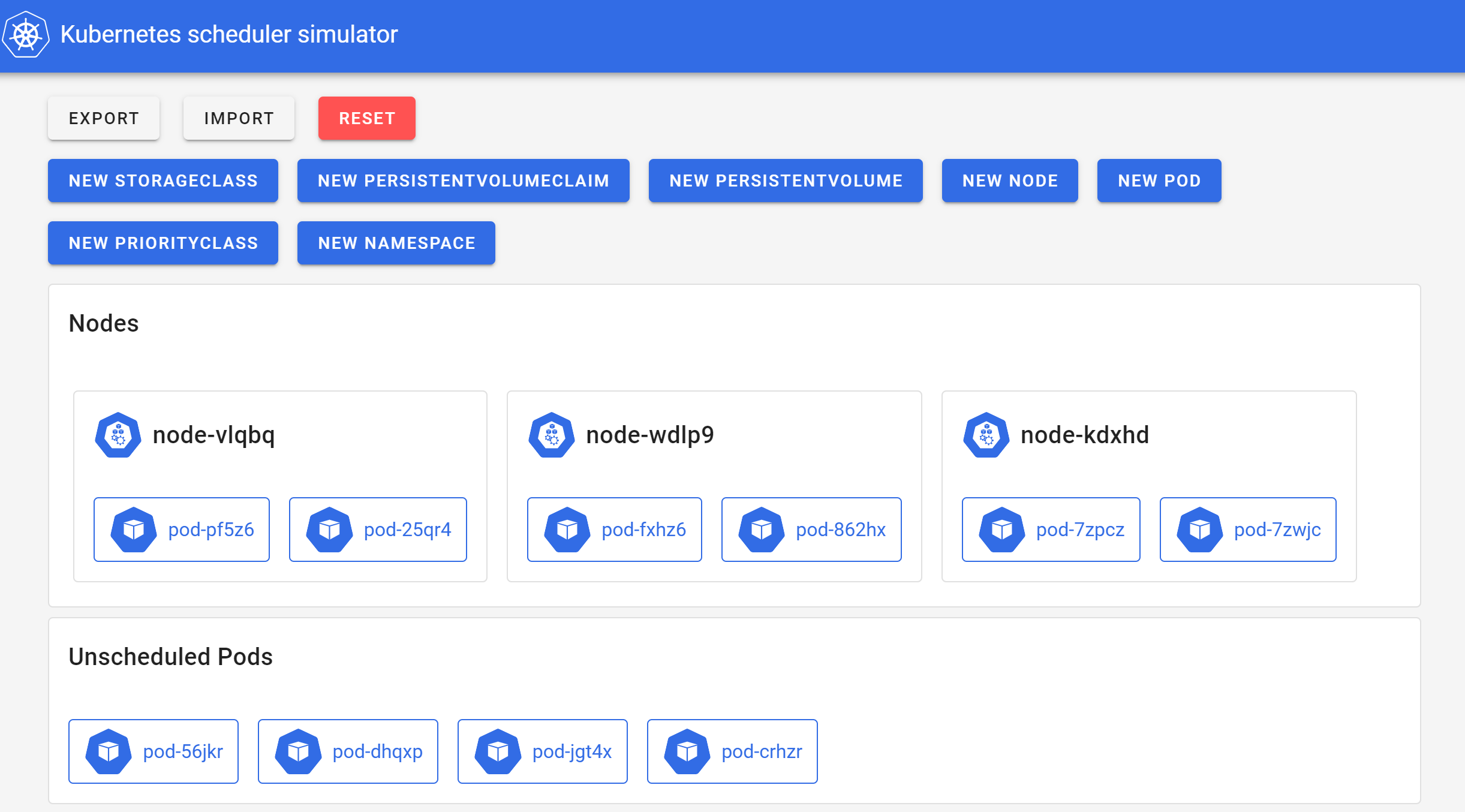Image resolution: width=1465 pixels, height=812 pixels.
Task: Select the pod-7zpcz label text
Action: (x=1081, y=530)
